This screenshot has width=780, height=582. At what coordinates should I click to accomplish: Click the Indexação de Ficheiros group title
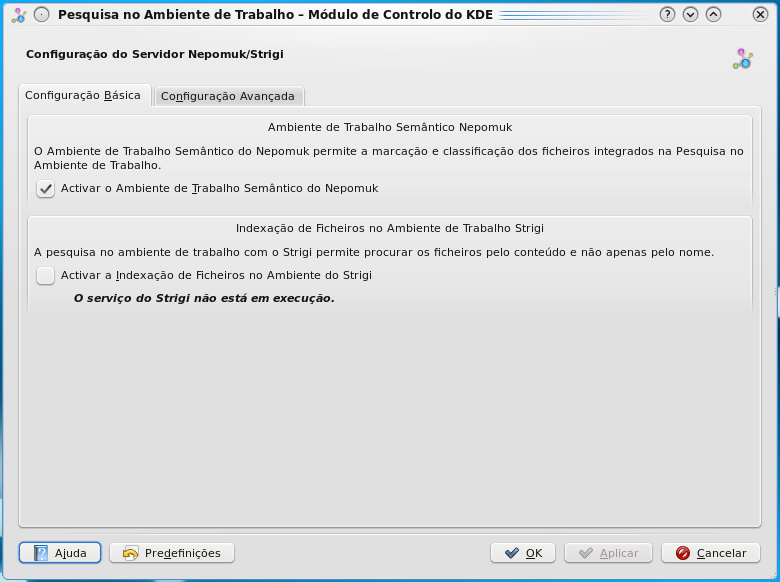(390, 228)
